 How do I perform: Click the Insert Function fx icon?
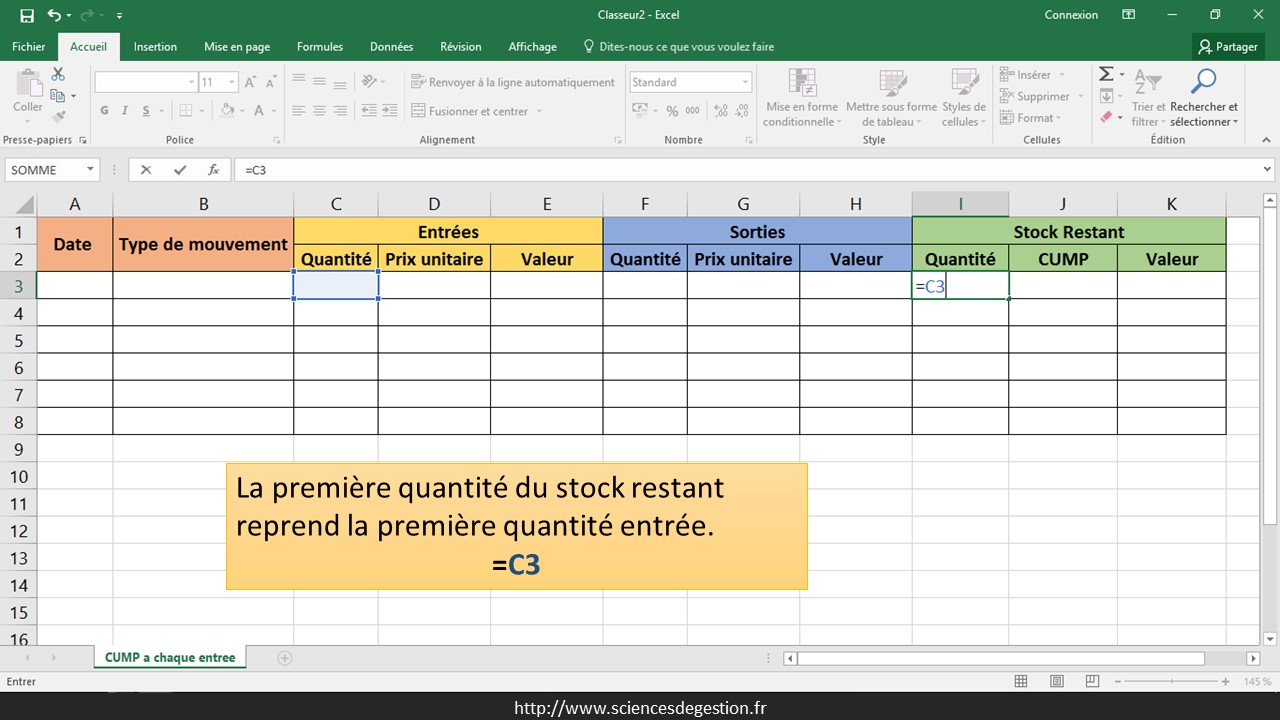pyautogui.click(x=213, y=170)
